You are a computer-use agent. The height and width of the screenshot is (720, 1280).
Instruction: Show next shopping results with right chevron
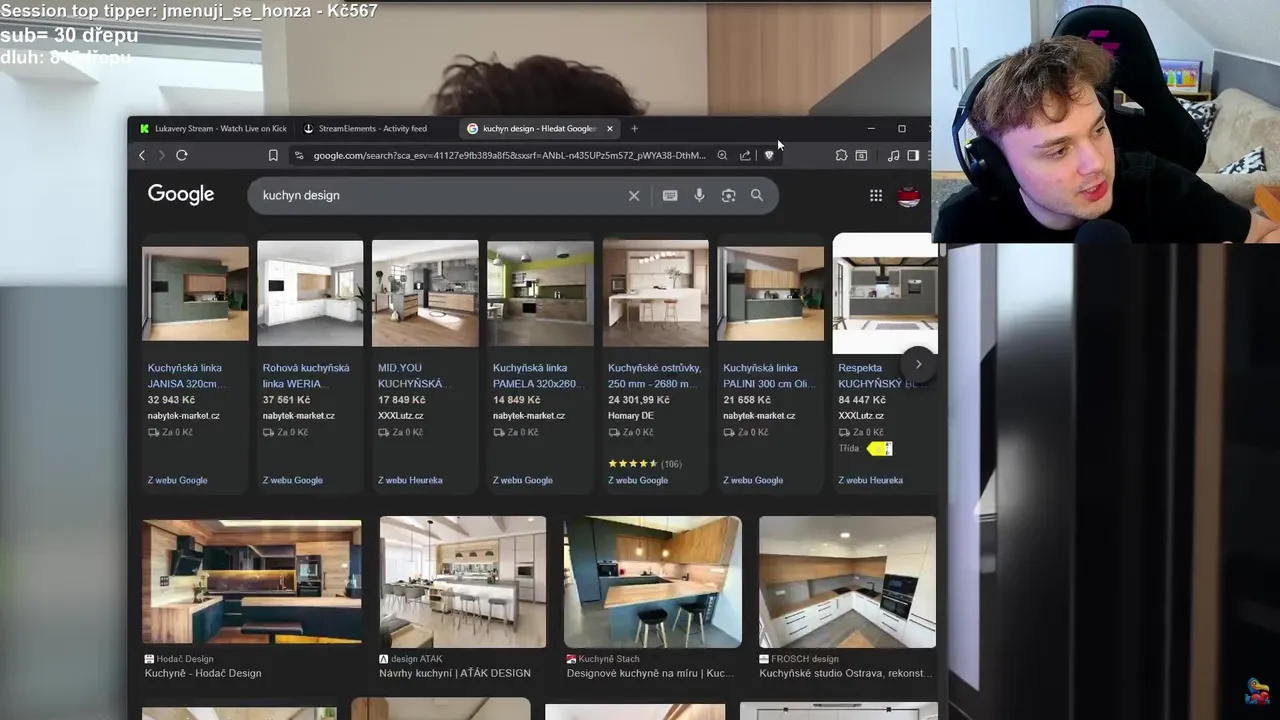coord(918,364)
